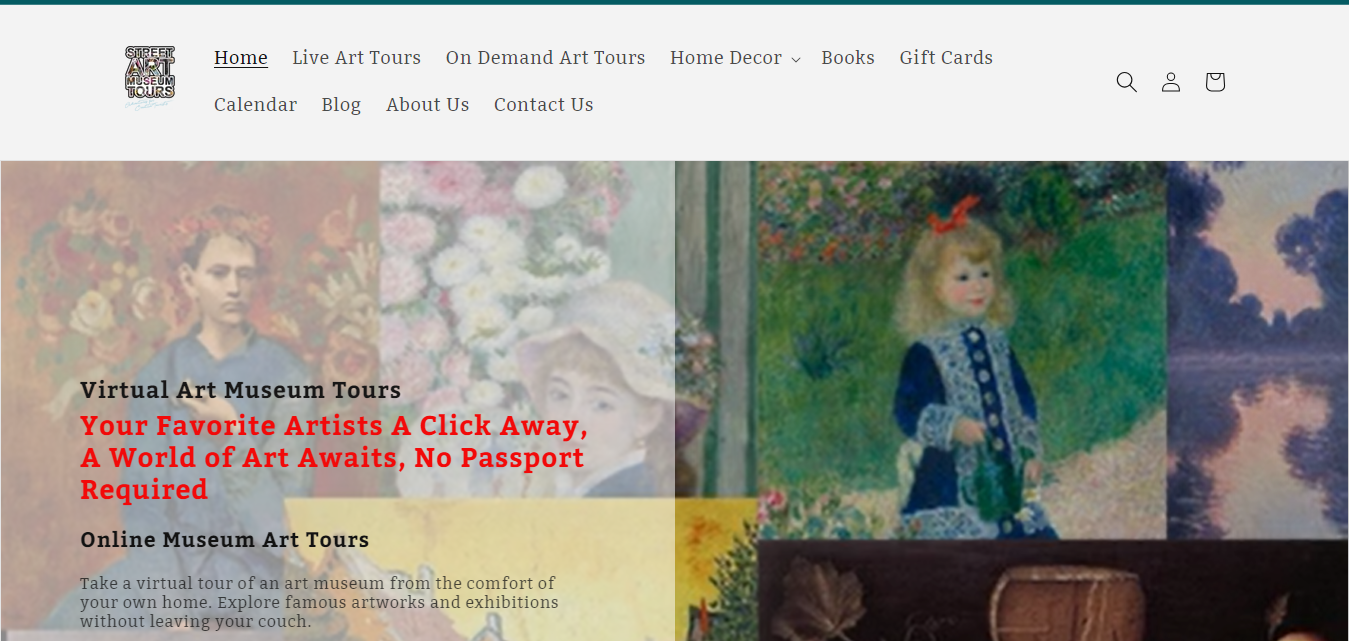Select the 'Virtual Art Museum Tours' heading
This screenshot has width=1349, height=641.
pyautogui.click(x=240, y=390)
